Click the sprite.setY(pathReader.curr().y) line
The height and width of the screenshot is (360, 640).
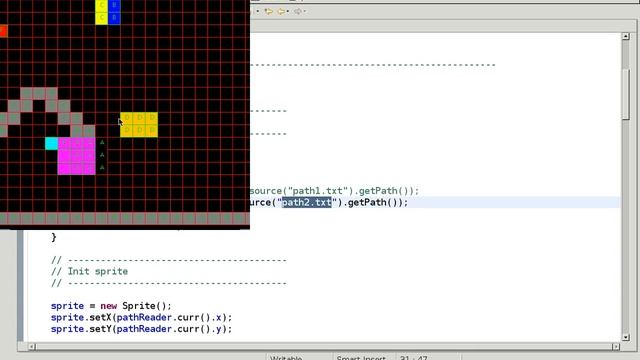pos(141,329)
